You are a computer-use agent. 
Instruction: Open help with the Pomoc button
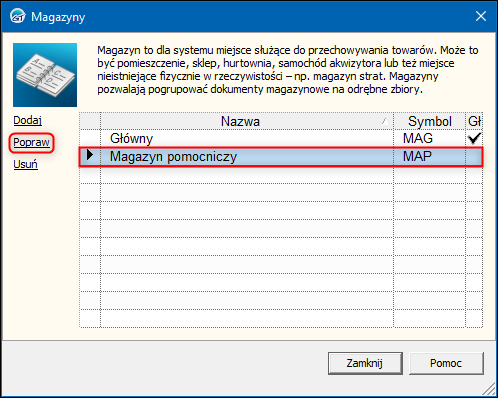click(446, 363)
